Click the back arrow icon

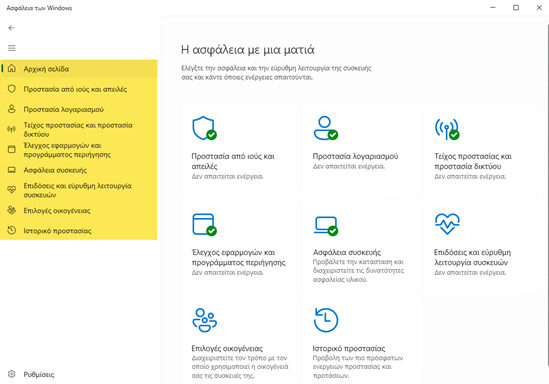coord(12,28)
